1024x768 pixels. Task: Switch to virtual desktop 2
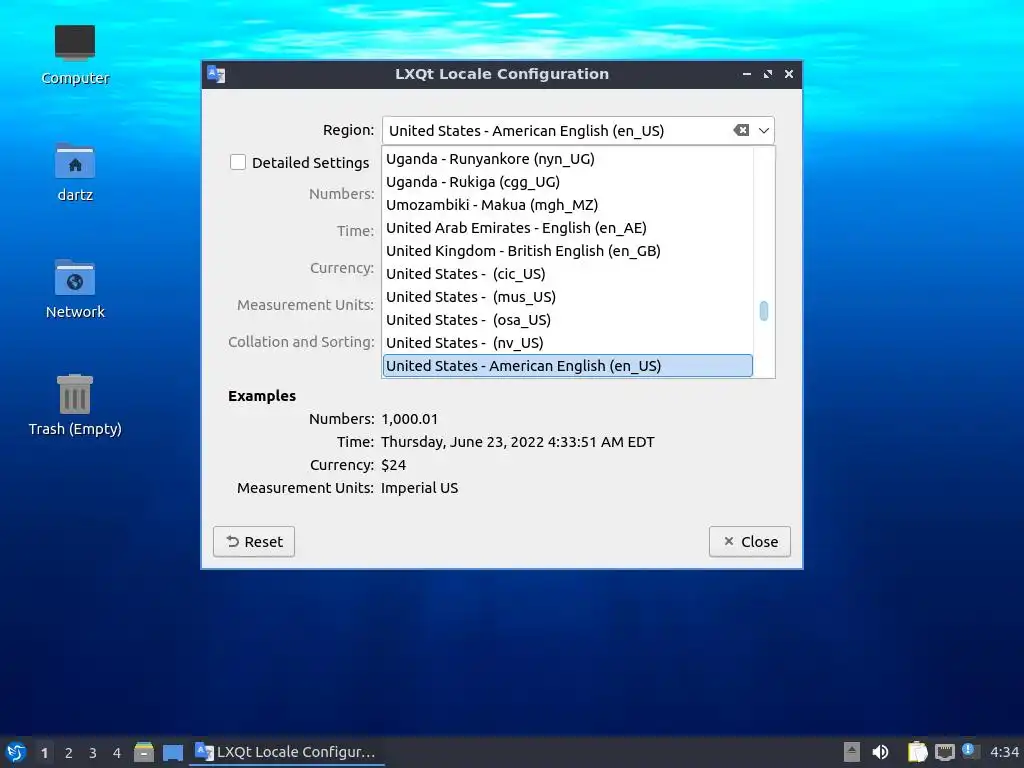69,753
